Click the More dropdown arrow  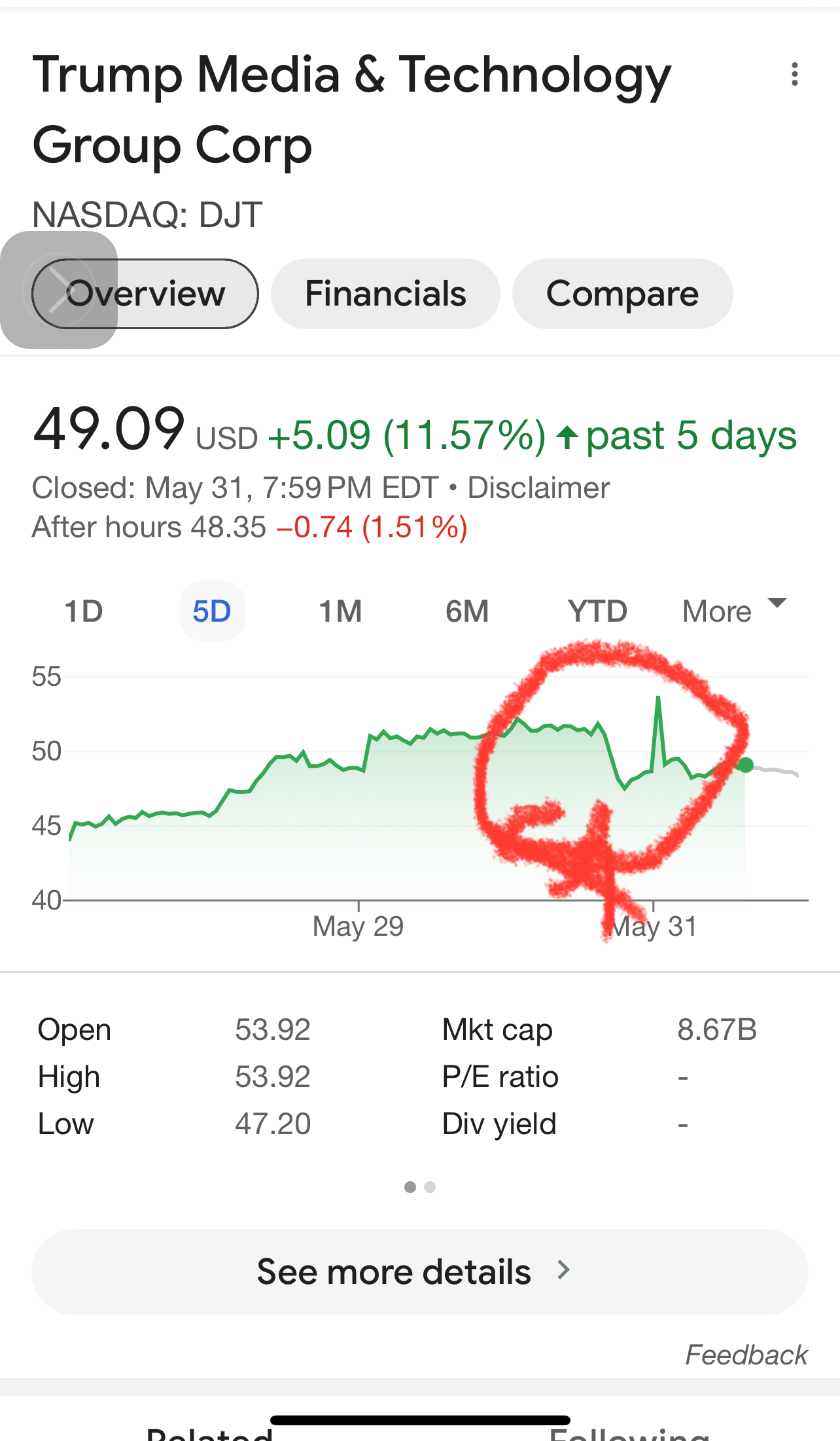click(x=777, y=603)
